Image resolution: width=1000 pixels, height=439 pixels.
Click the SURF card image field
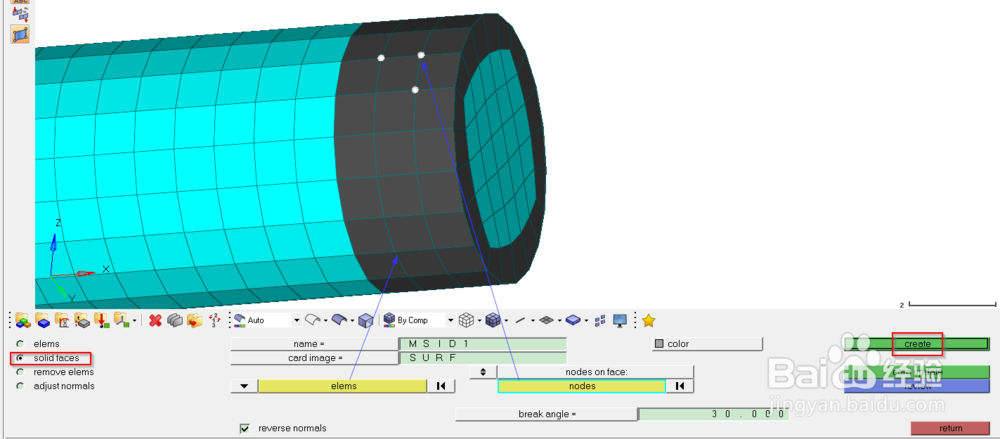[x=483, y=358]
